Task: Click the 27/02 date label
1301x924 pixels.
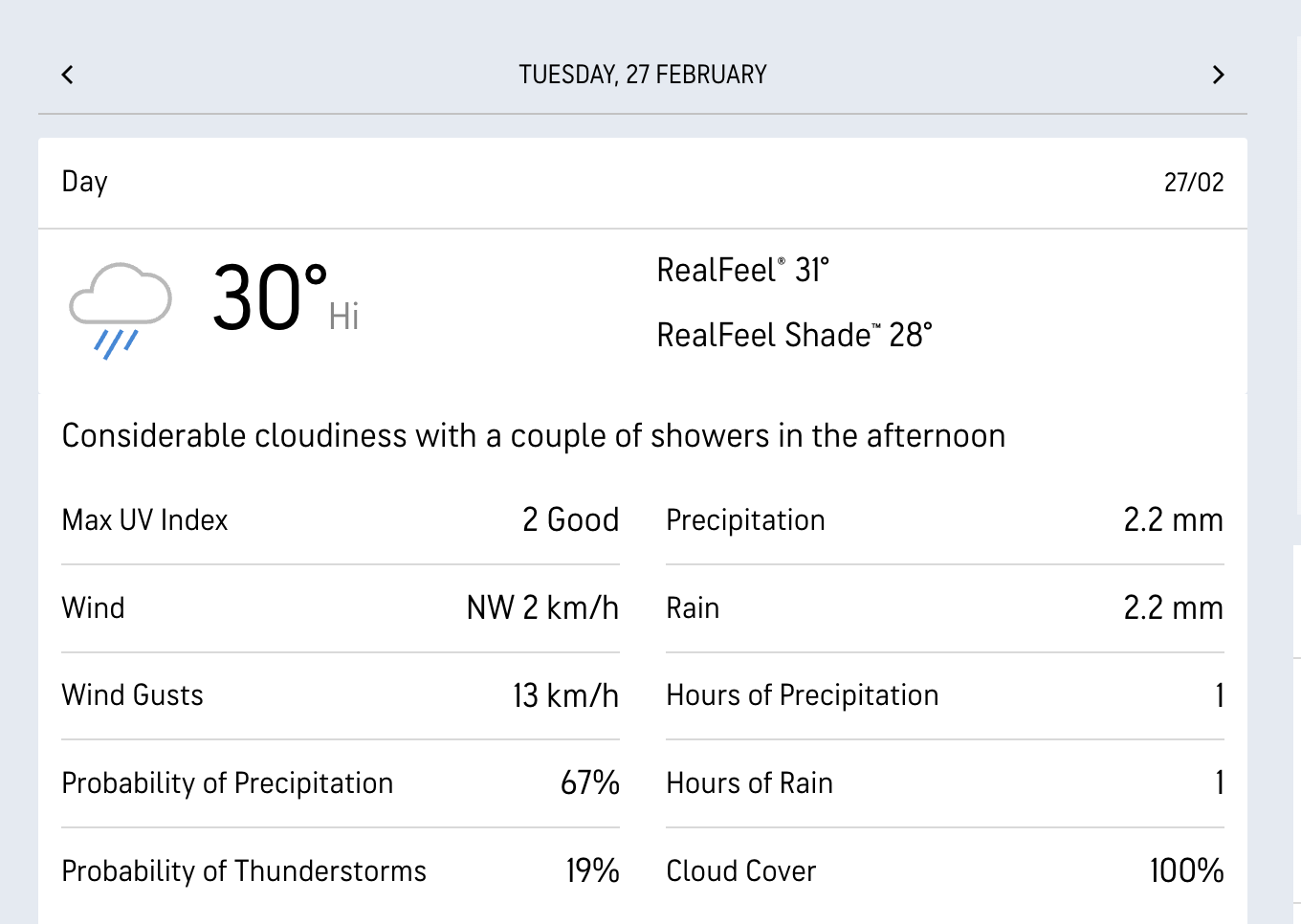Action: click(x=1193, y=182)
